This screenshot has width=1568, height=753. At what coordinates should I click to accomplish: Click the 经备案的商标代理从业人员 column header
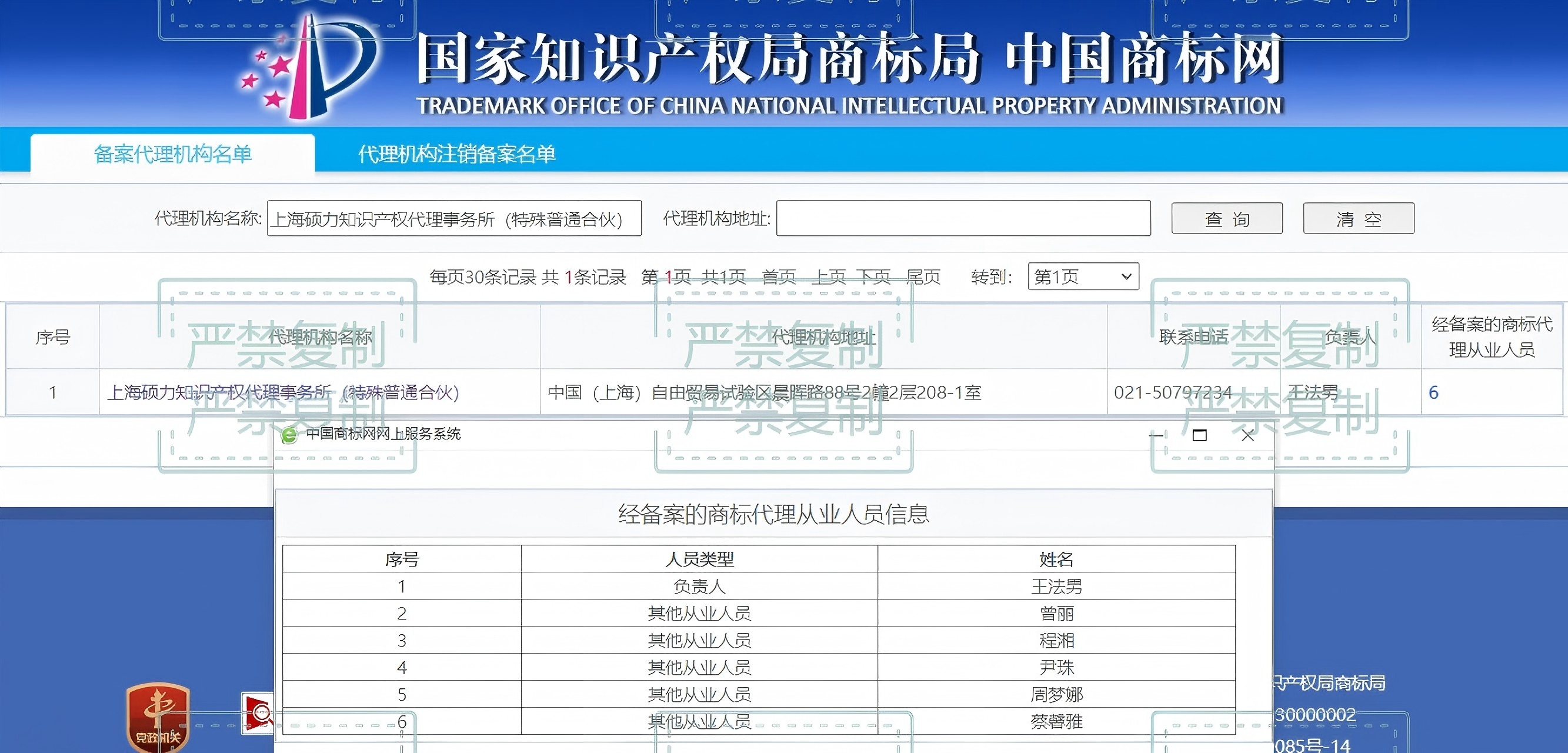pyautogui.click(x=1492, y=336)
